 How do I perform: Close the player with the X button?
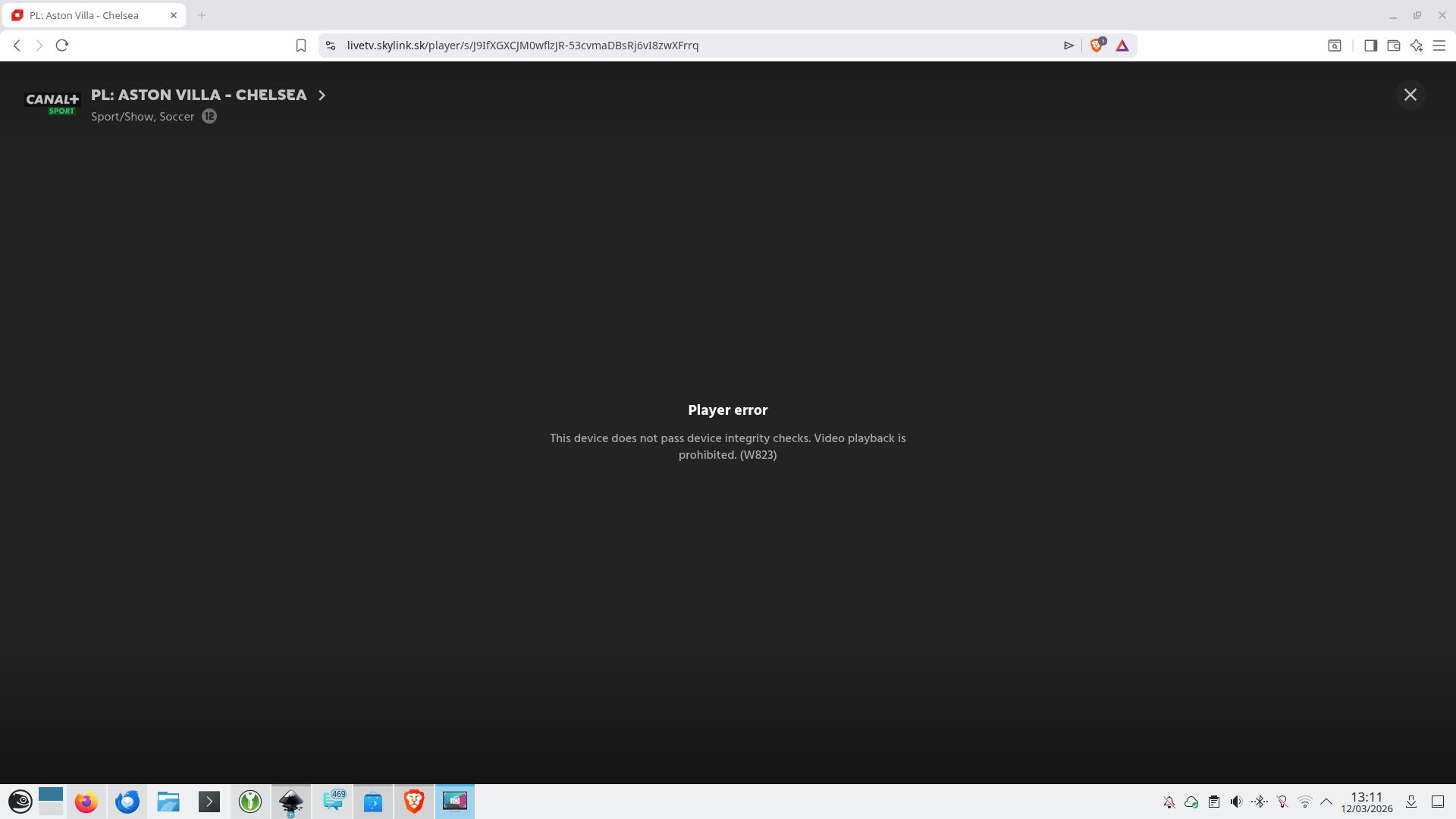(1410, 95)
